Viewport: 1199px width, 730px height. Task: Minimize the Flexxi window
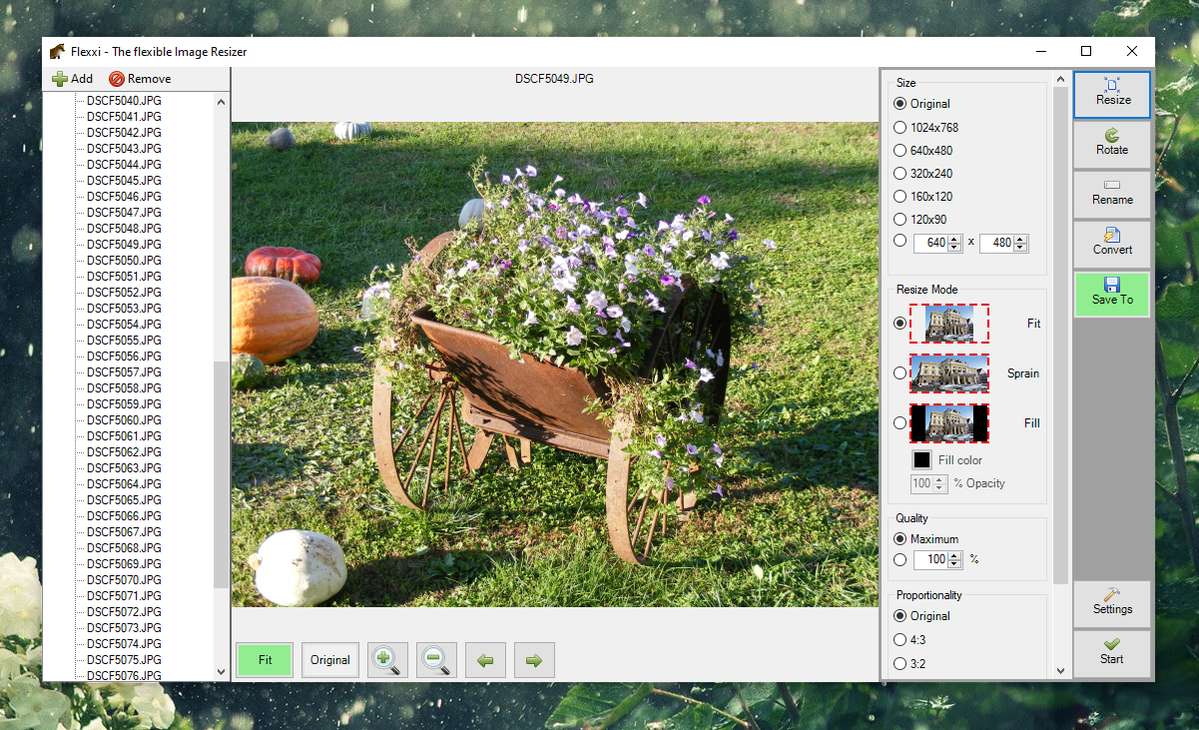click(x=1041, y=51)
